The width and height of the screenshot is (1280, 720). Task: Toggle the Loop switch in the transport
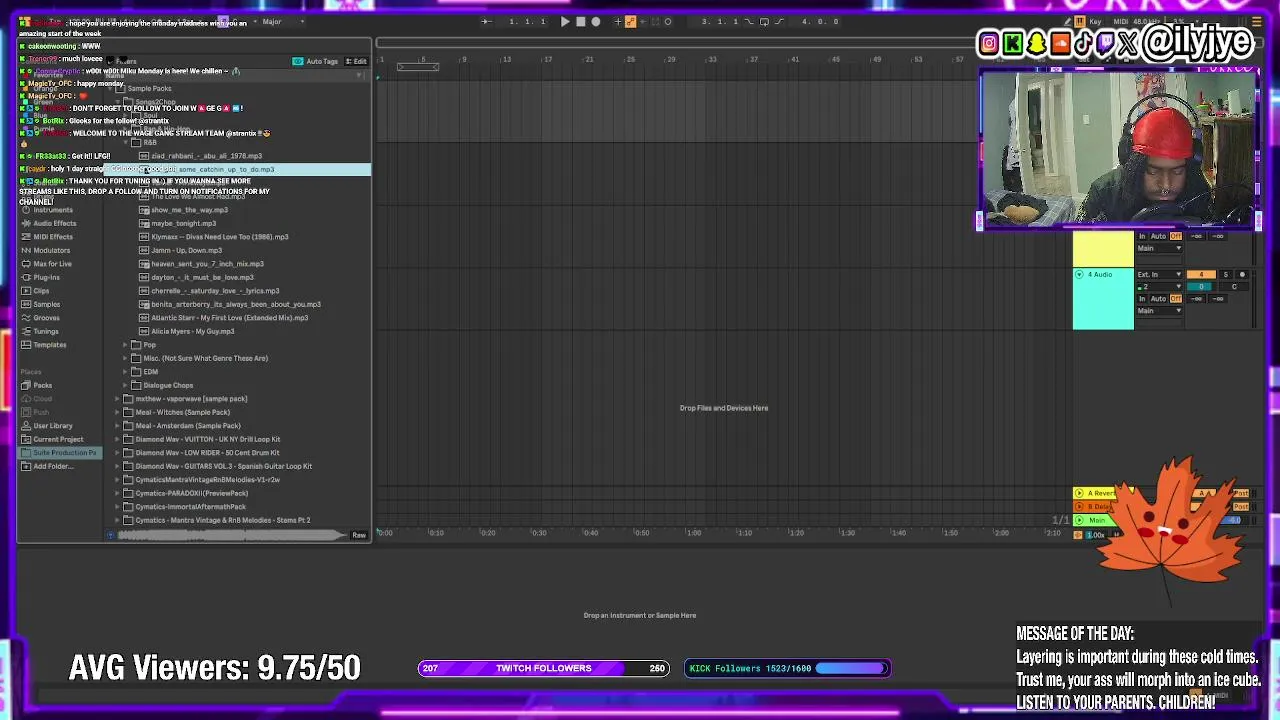point(763,21)
